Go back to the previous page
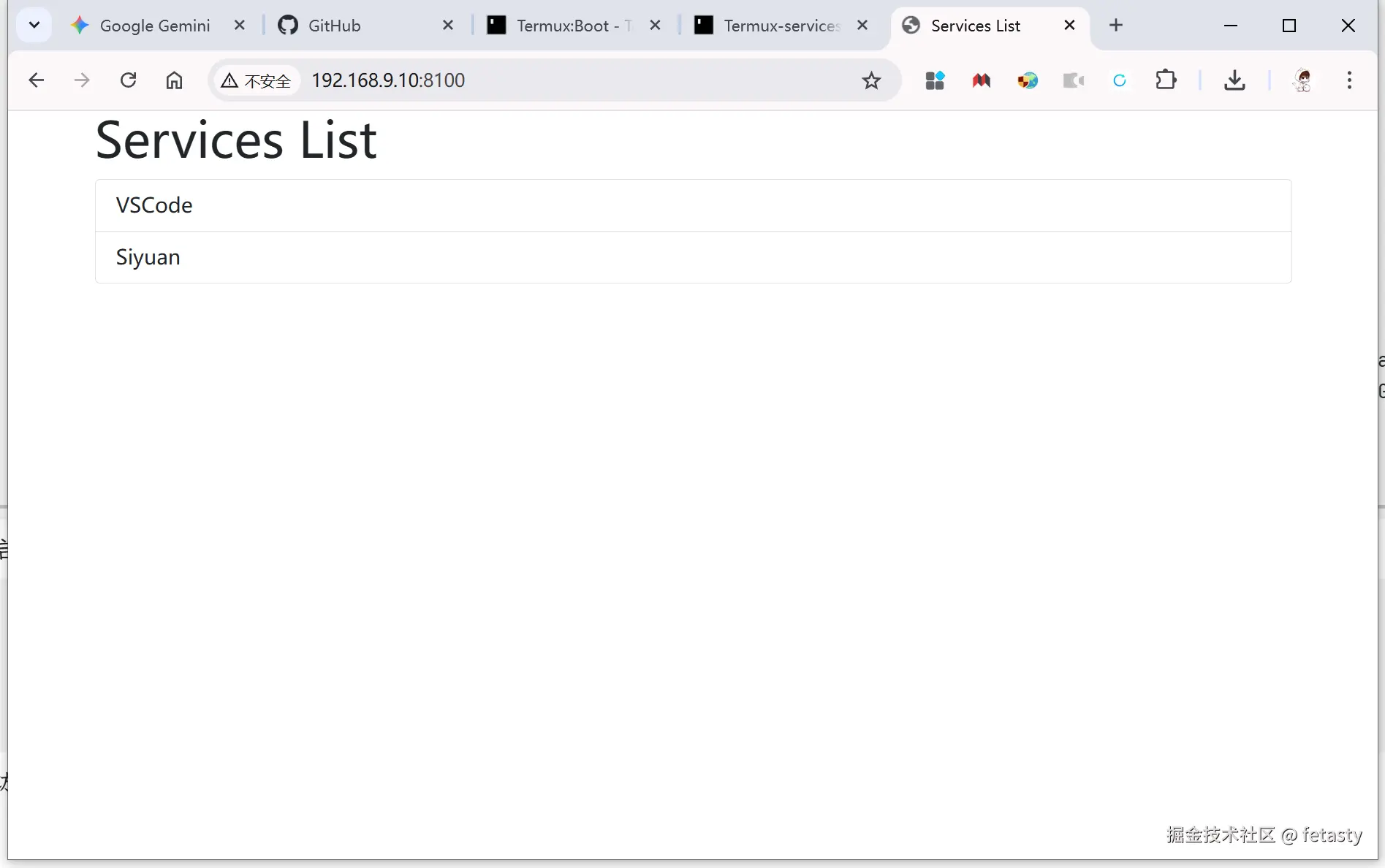This screenshot has width=1385, height=868. 36,80
